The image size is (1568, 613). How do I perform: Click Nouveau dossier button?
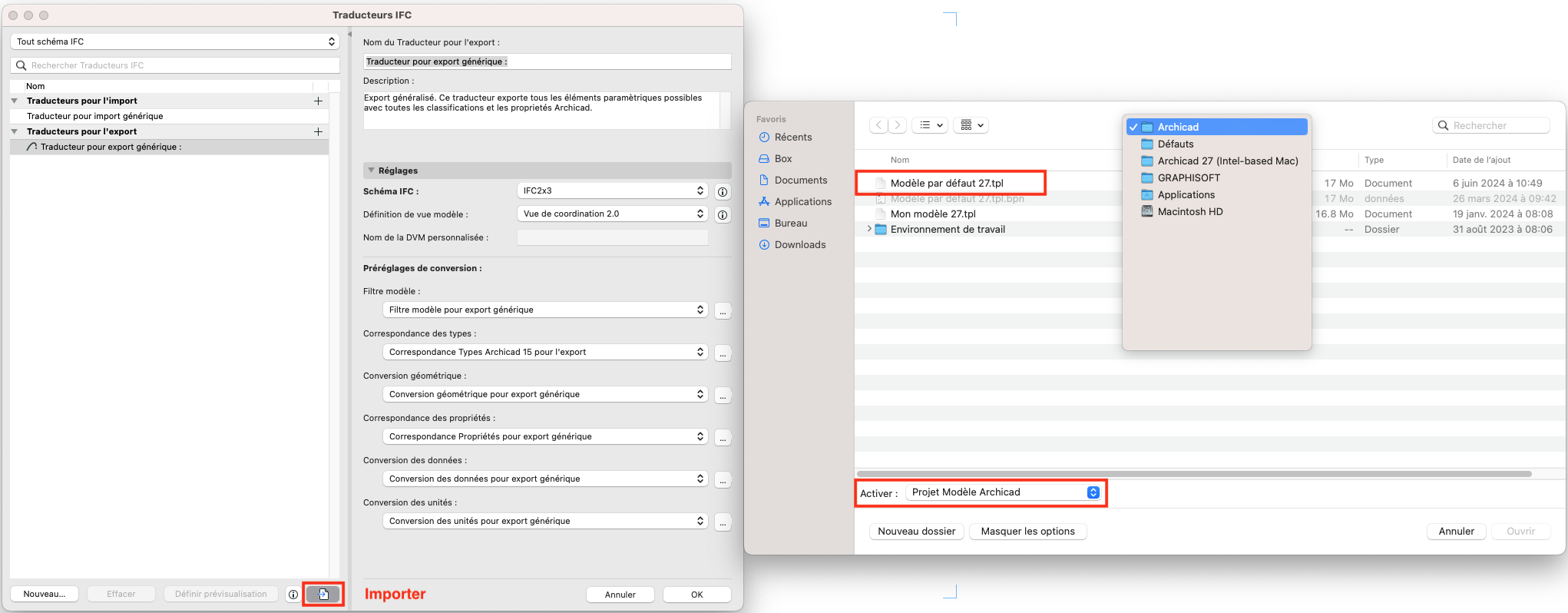(x=917, y=531)
